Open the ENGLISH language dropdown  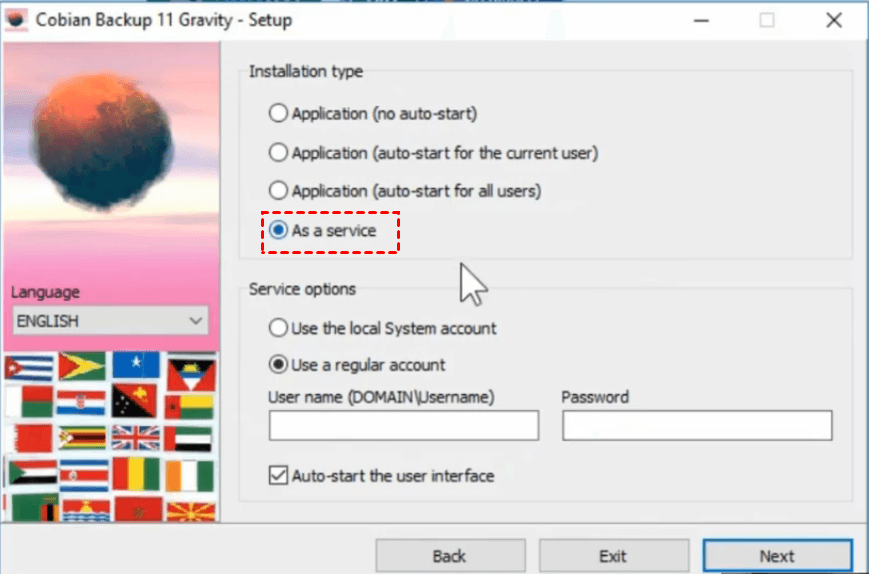coord(110,321)
